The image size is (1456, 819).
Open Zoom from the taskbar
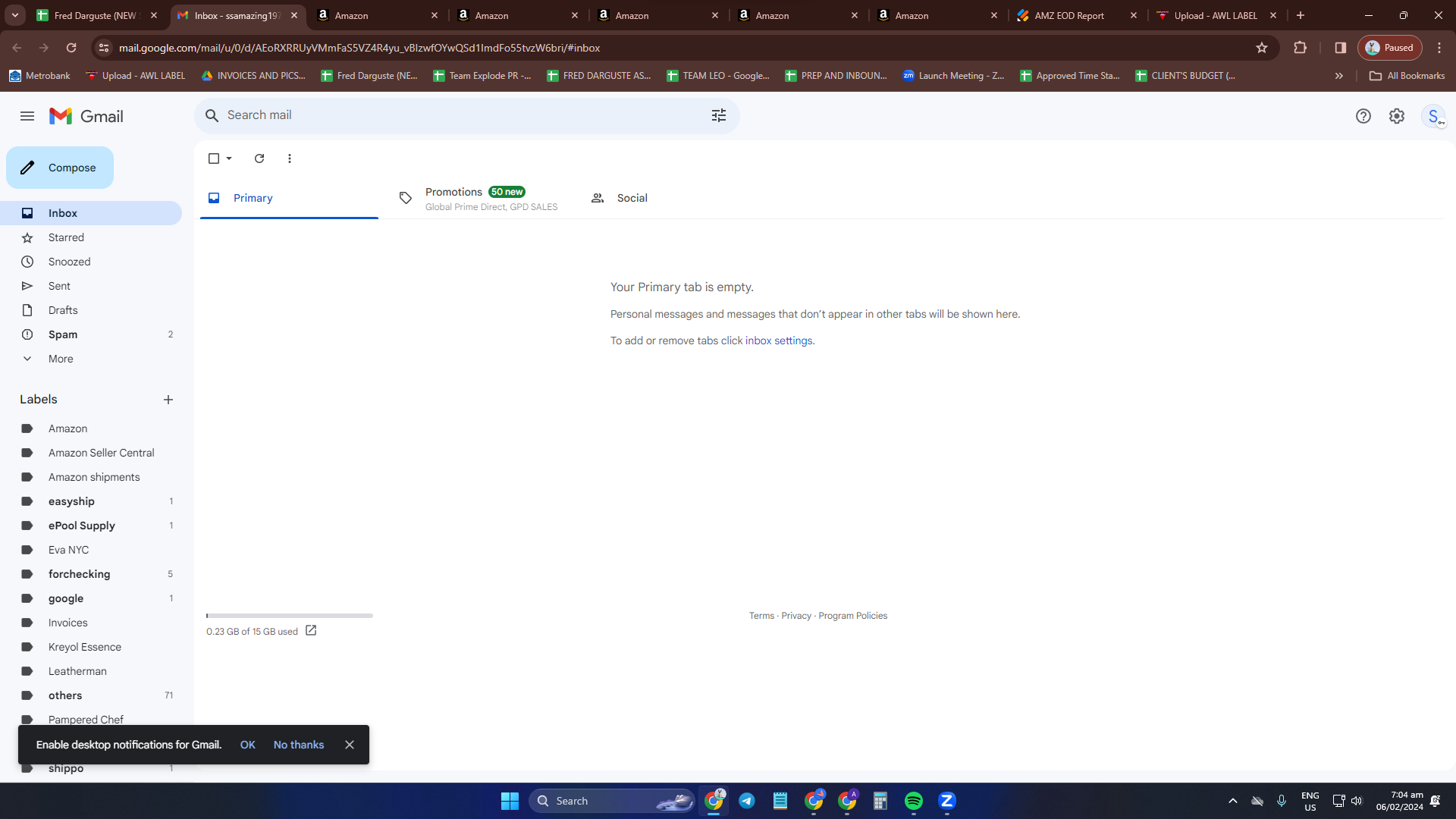click(x=947, y=801)
